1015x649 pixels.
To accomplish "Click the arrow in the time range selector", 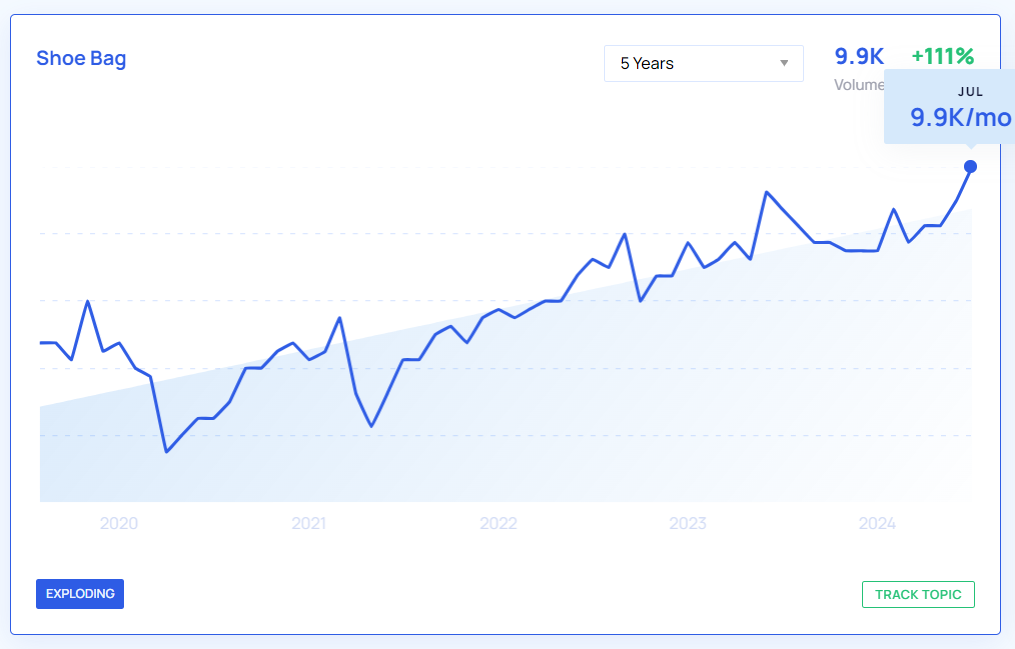I will [784, 64].
